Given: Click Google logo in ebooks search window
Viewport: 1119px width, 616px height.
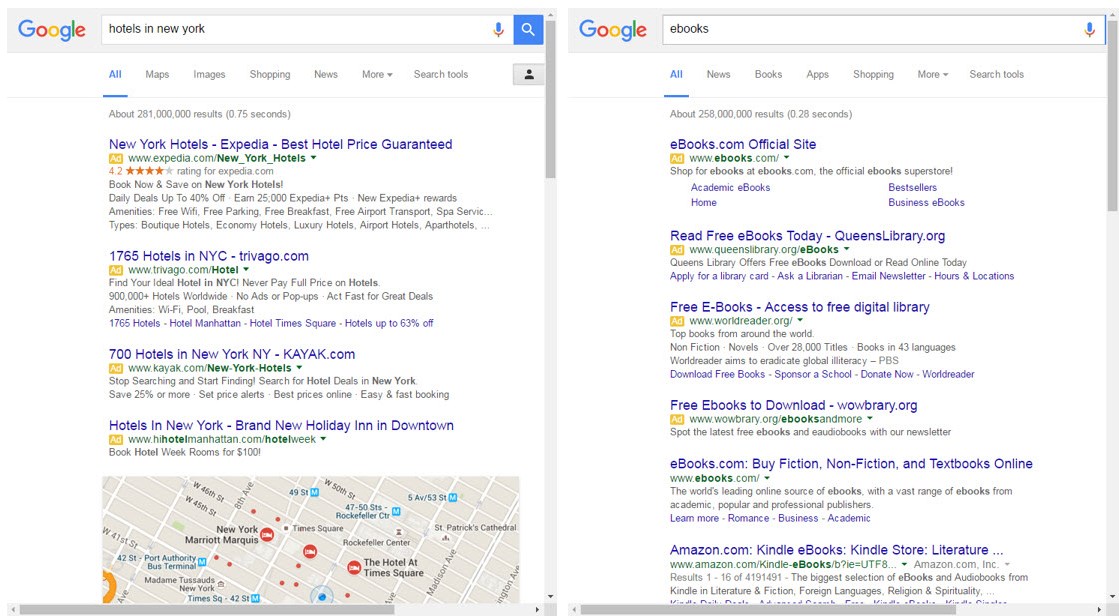Looking at the screenshot, I should coord(613,30).
